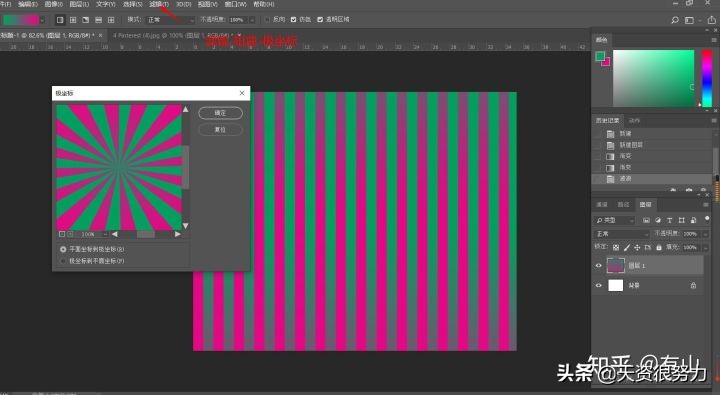The height and width of the screenshot is (395, 720).
Task: Open the 图像 (Image) menu
Action: pos(54,4)
